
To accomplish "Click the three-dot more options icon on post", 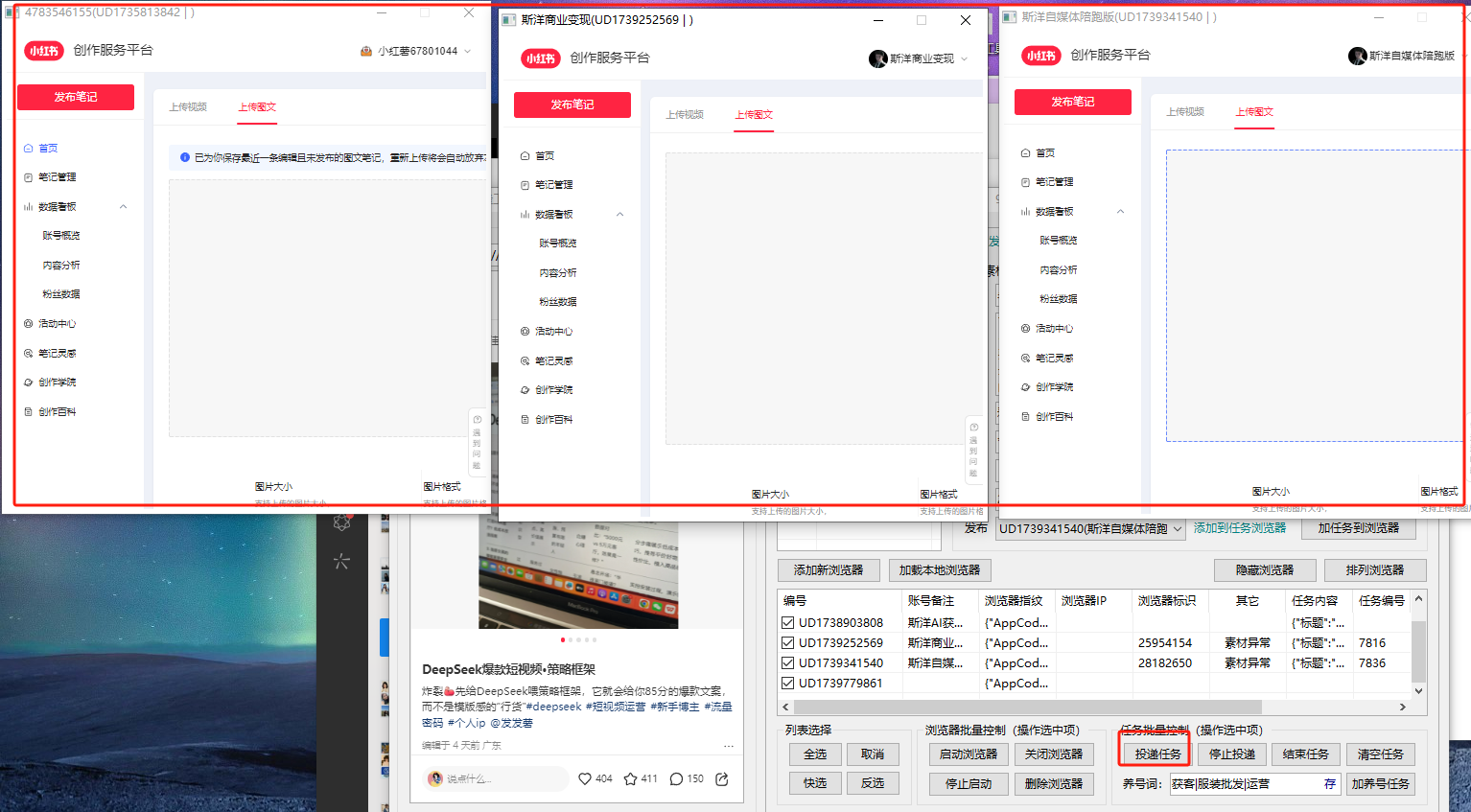I will 729,745.
